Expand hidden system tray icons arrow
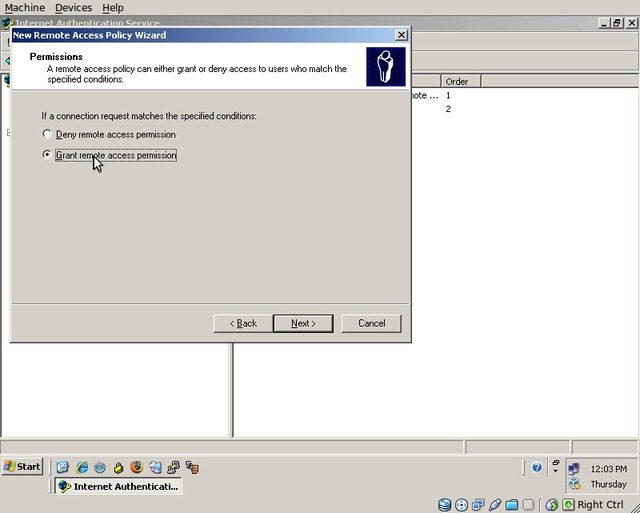This screenshot has height=513, width=640. (x=556, y=467)
